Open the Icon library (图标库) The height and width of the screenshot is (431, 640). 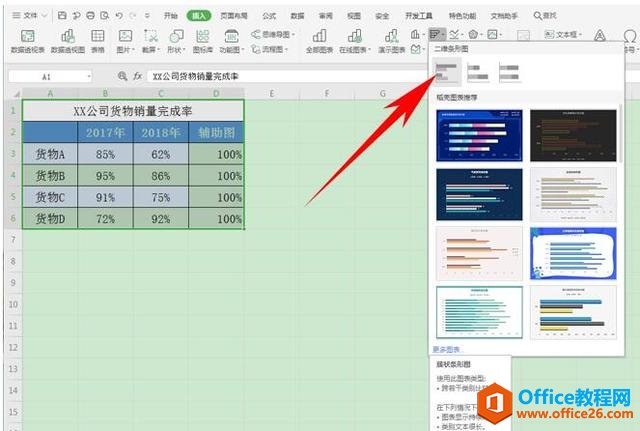click(x=202, y=42)
